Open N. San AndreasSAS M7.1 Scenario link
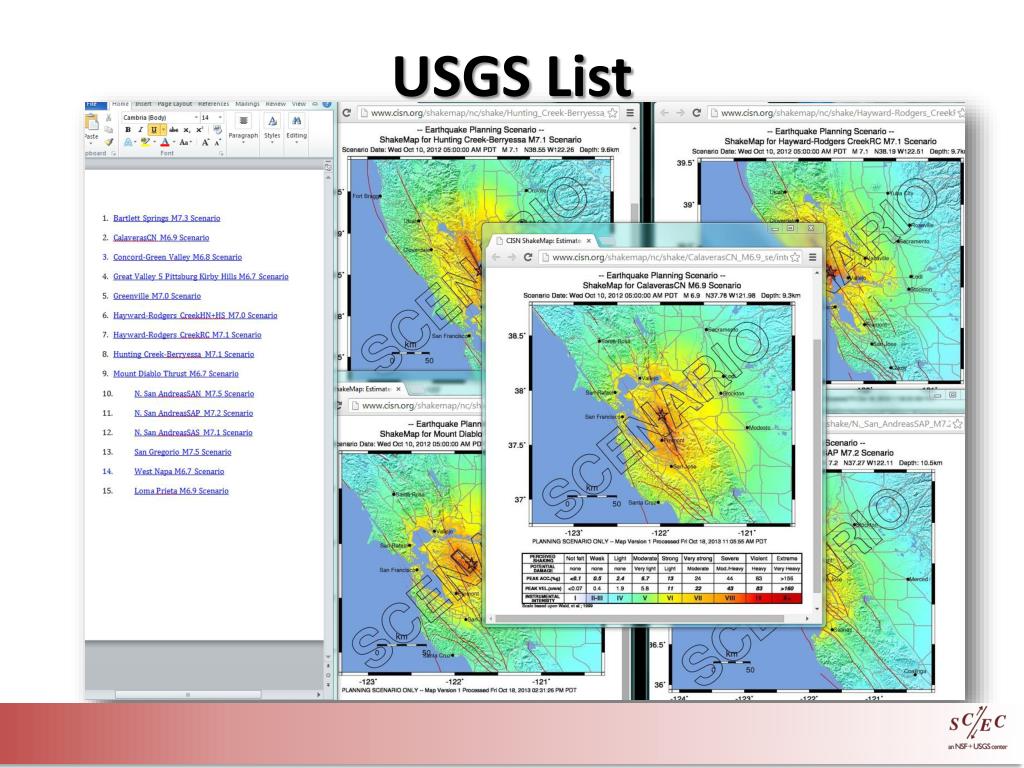This screenshot has width=1024, height=768. (x=193, y=432)
